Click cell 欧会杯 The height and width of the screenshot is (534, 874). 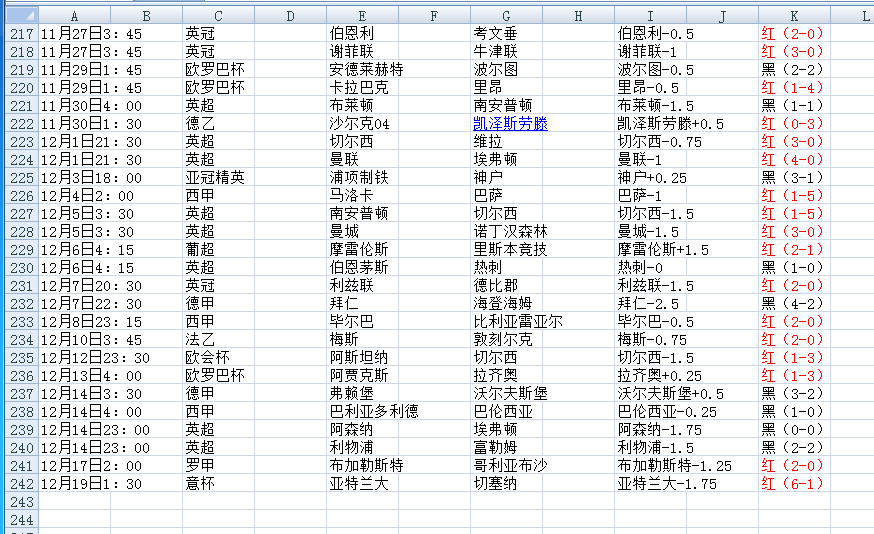coord(207,357)
